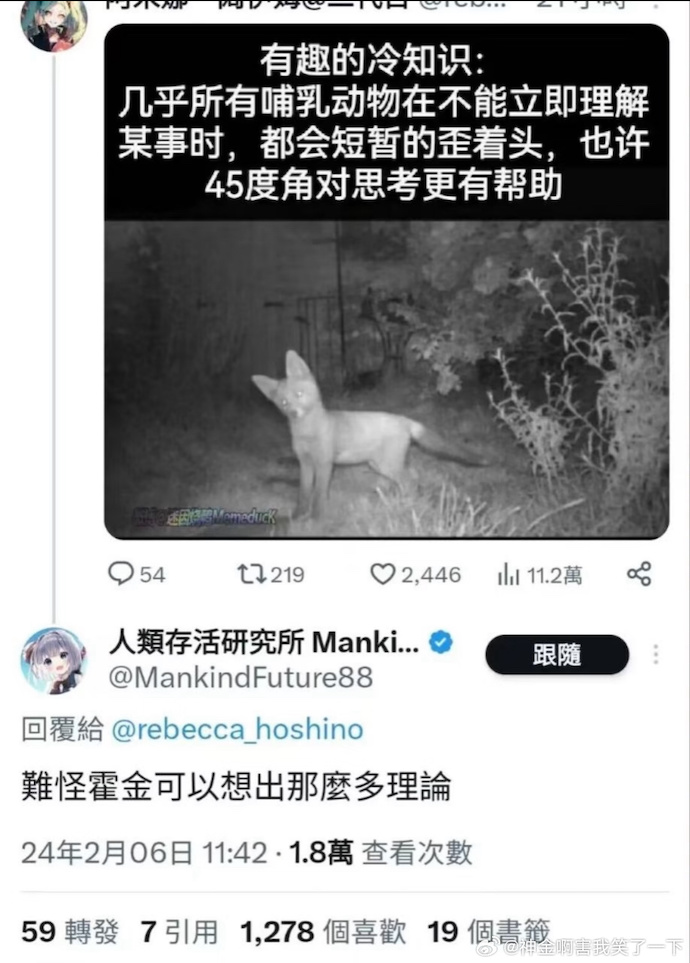The height and width of the screenshot is (963, 690).
Task: Show the 1,278 個喜歡 likes list
Action: (x=323, y=932)
